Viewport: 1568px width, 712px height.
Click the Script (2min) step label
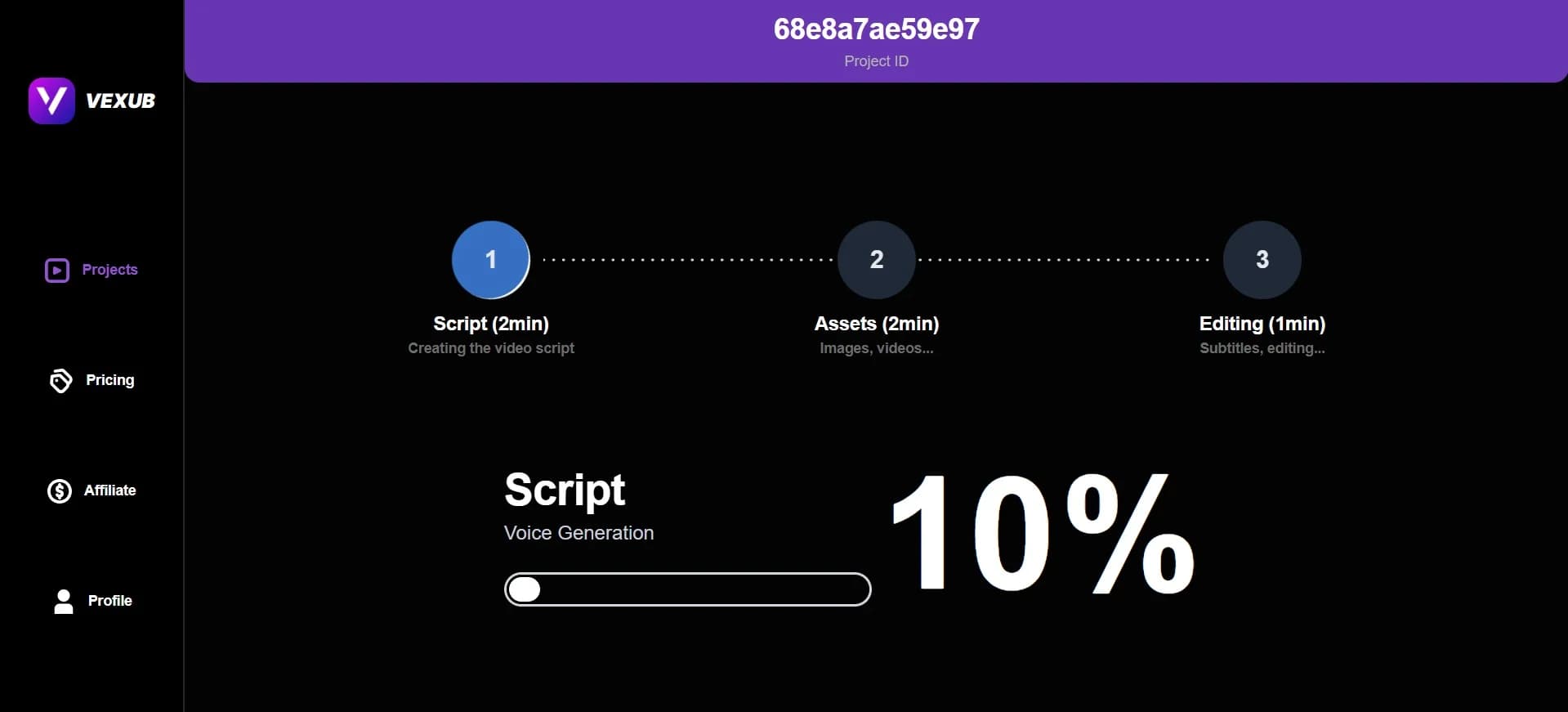click(490, 324)
